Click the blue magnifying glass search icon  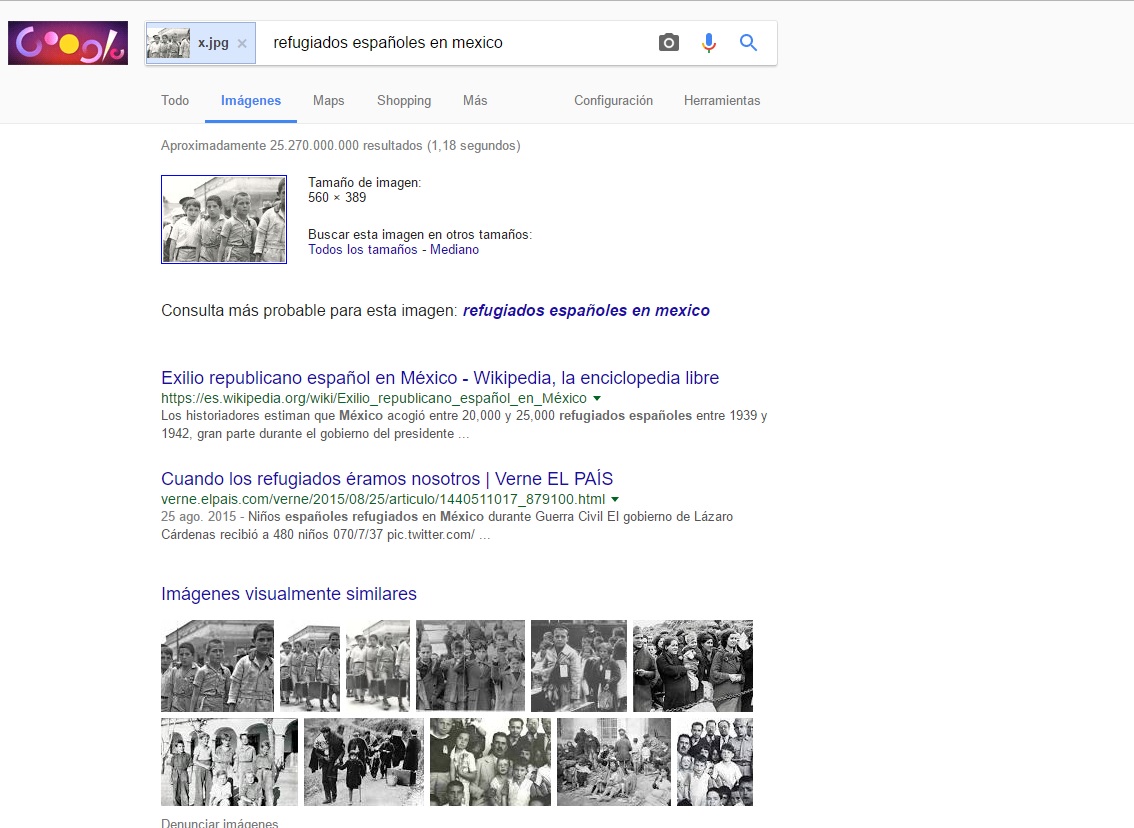tap(748, 43)
